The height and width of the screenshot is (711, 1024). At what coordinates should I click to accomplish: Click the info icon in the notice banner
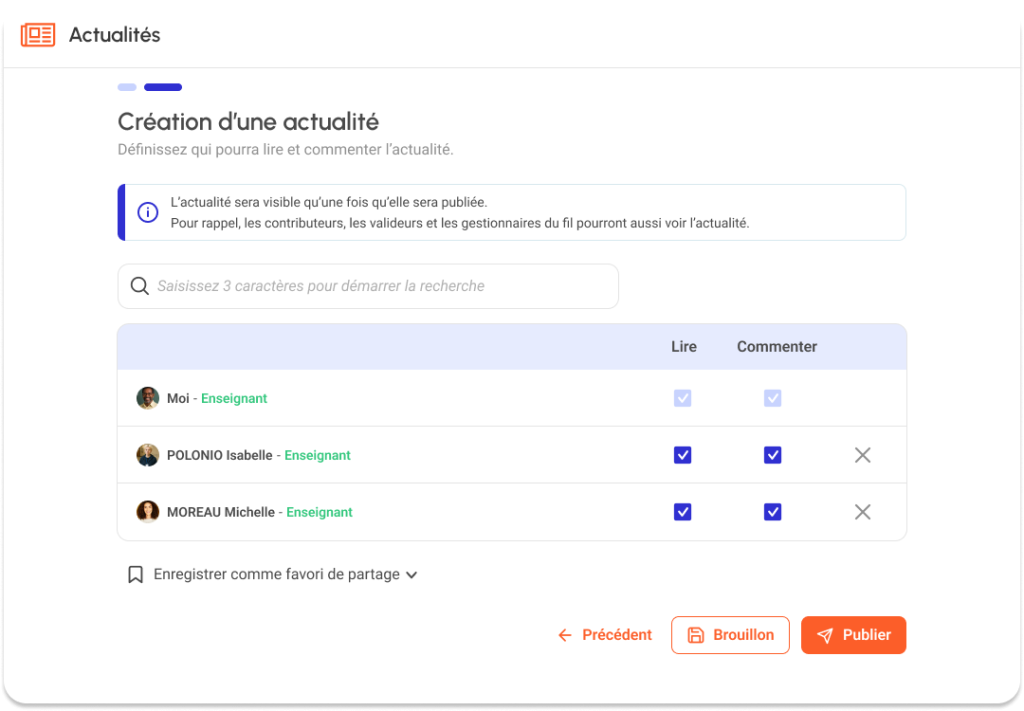point(148,212)
